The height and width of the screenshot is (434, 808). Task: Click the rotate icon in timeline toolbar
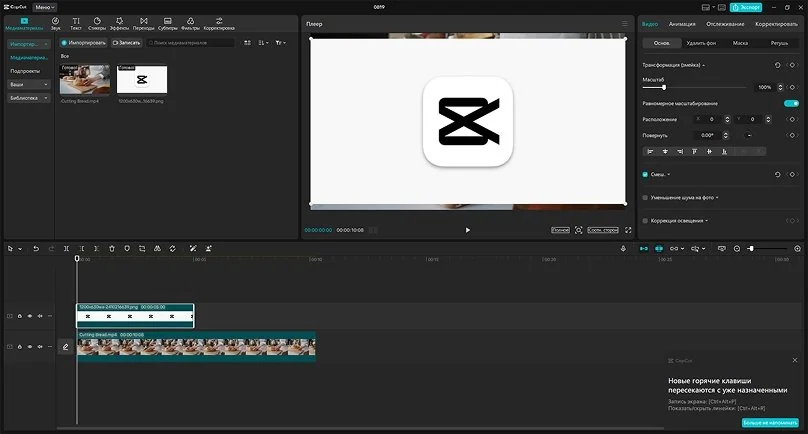(173, 248)
